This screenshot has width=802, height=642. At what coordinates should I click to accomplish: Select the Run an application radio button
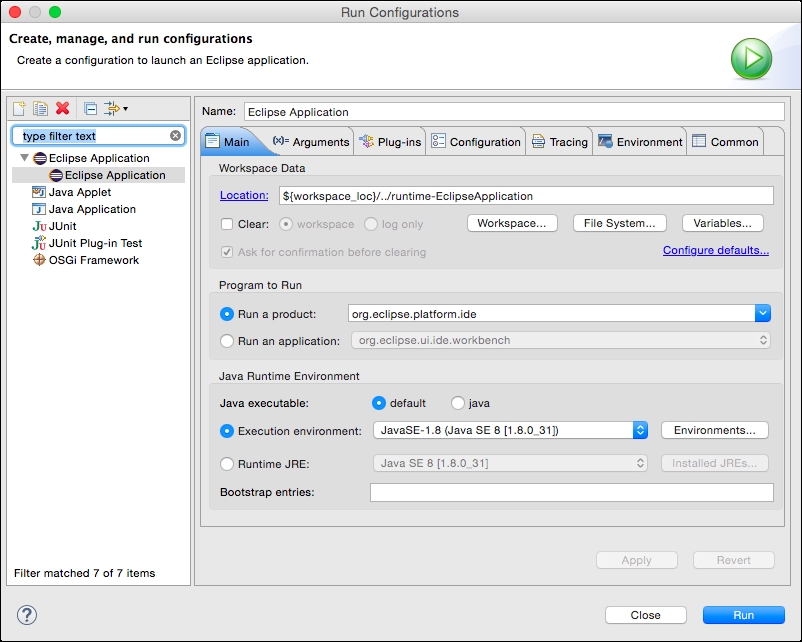(x=227, y=340)
